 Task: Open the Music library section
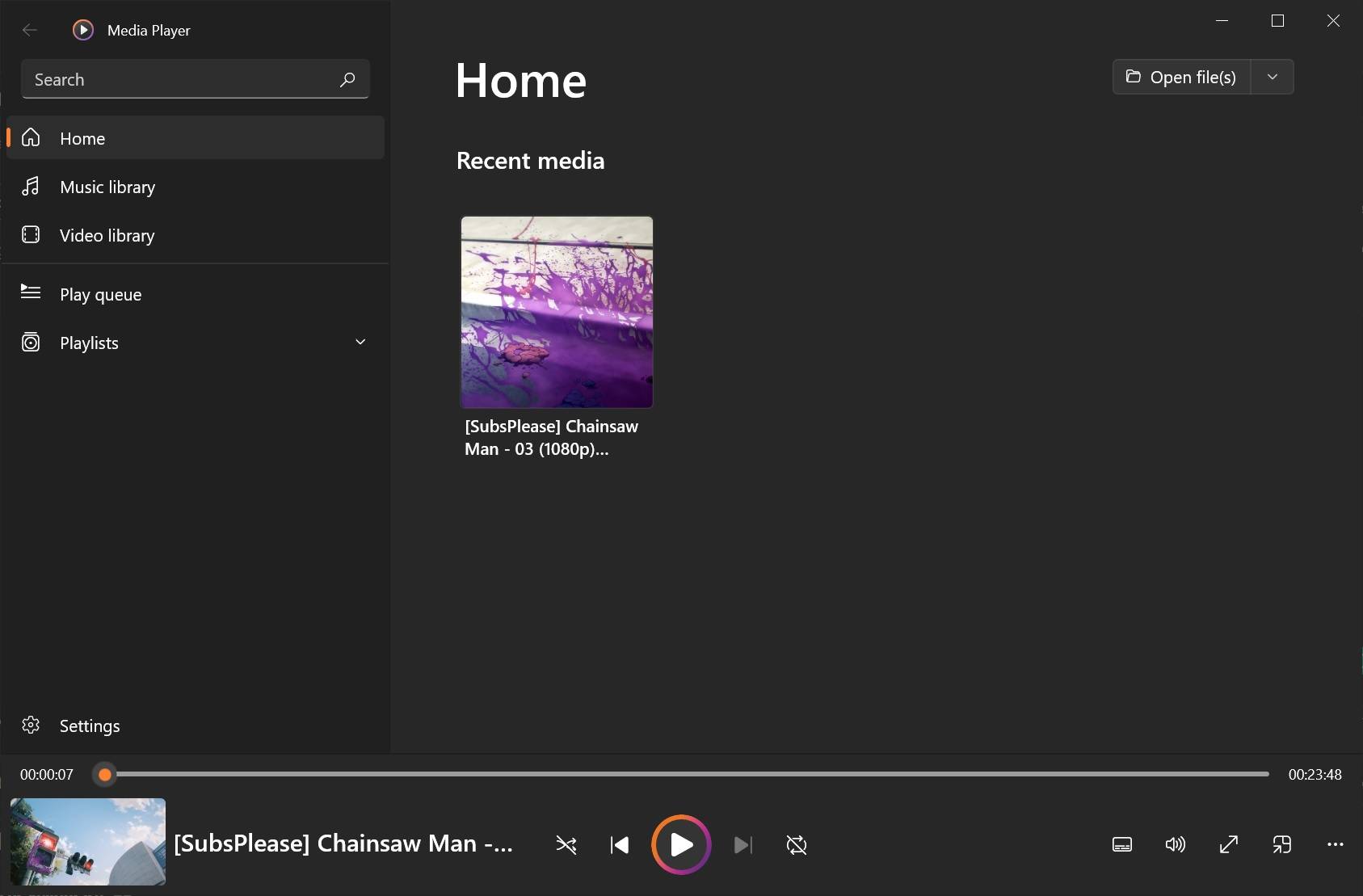click(107, 187)
